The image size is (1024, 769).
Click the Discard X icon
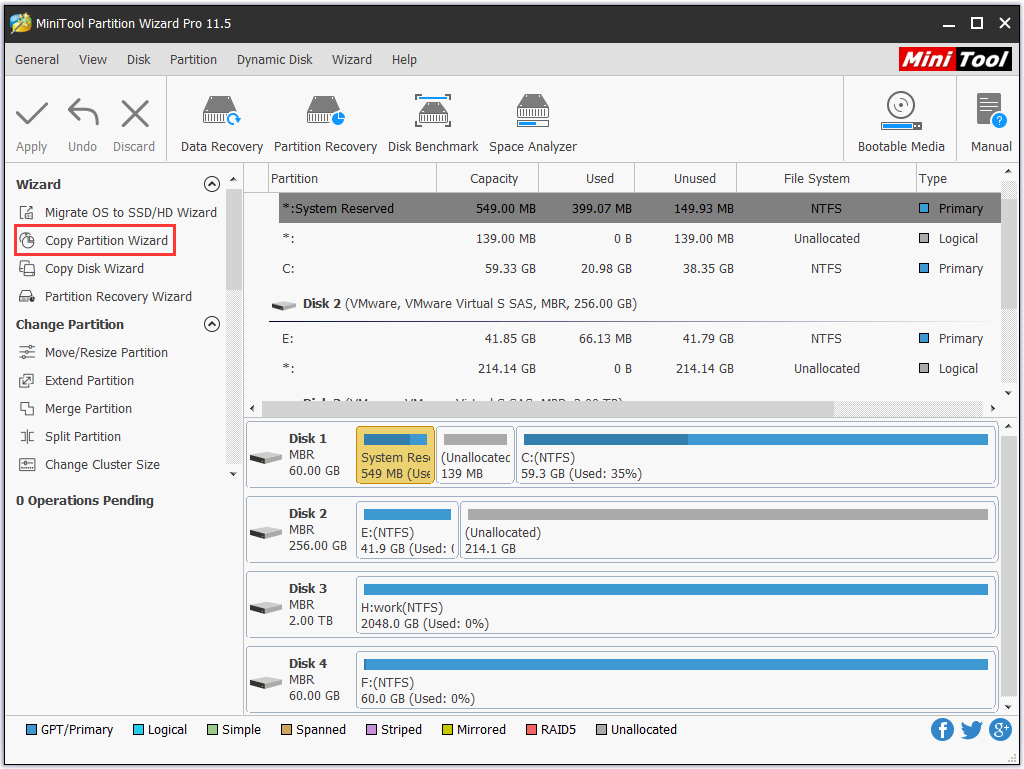click(x=135, y=114)
